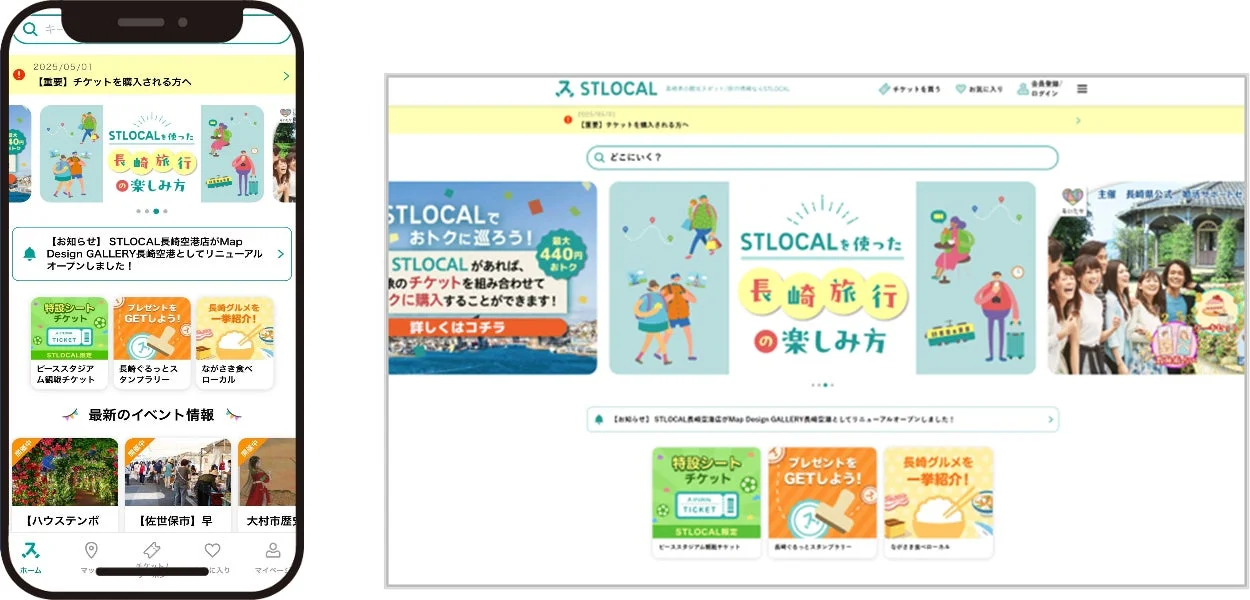Tap the 【佐世保市】 event photo on the phone

point(178,472)
